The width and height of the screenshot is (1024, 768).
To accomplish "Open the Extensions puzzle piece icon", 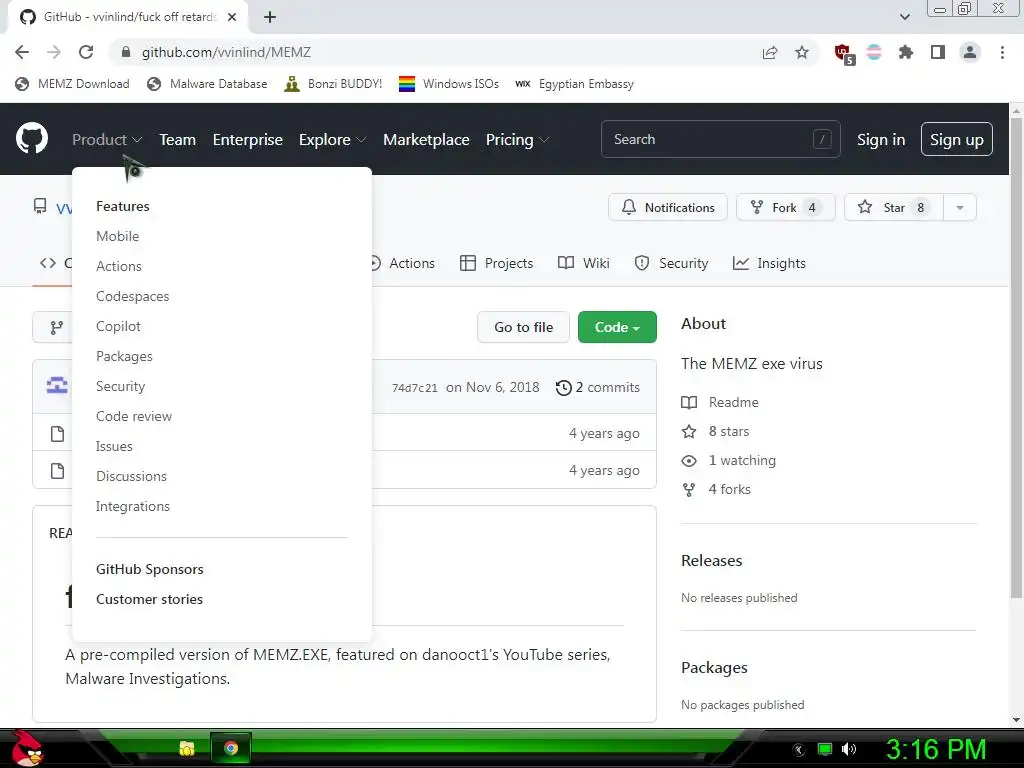I will (x=906, y=52).
